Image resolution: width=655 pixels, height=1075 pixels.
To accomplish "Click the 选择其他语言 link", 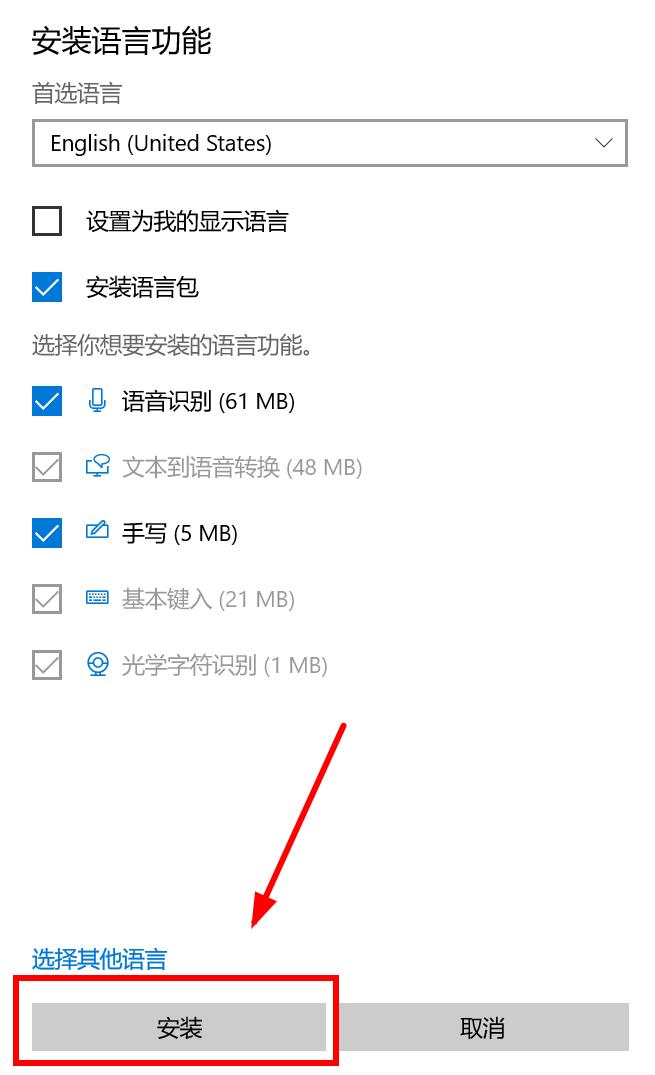I will coord(99,958).
